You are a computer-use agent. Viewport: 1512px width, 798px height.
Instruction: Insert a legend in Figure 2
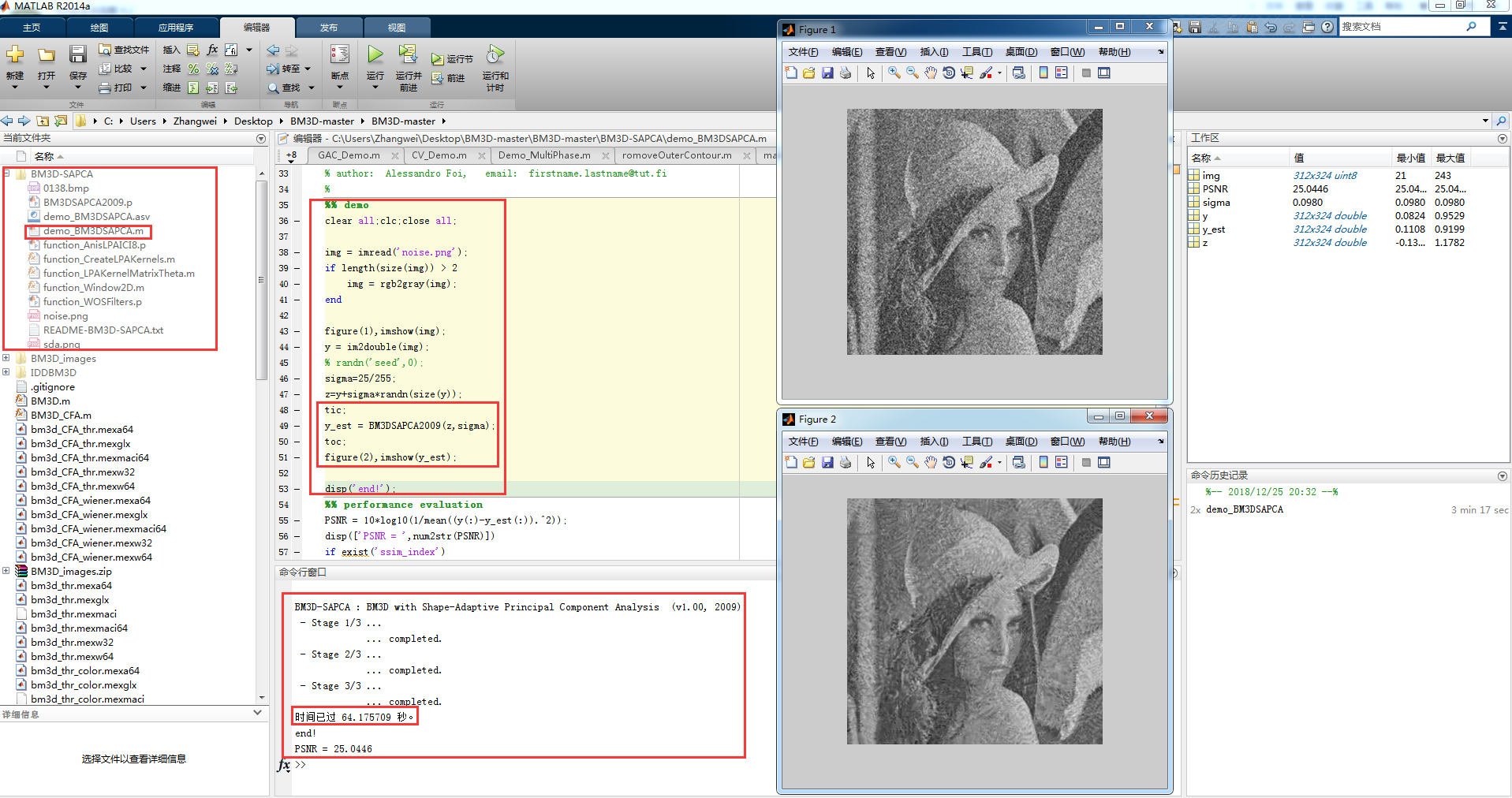coord(1062,462)
